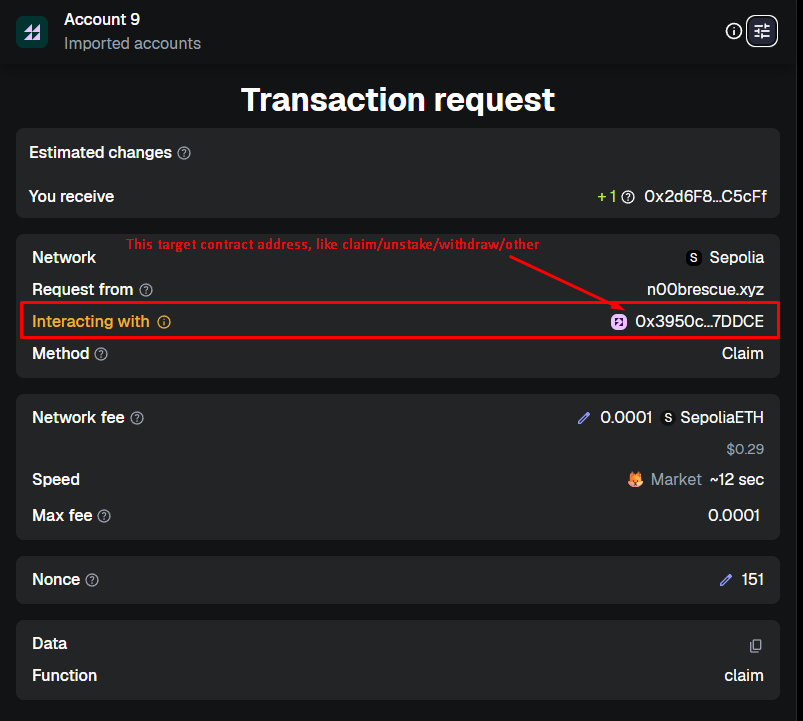Screen dimensions: 803x721
Task: Click the $0.29 fee estimate
Action: 745,449
